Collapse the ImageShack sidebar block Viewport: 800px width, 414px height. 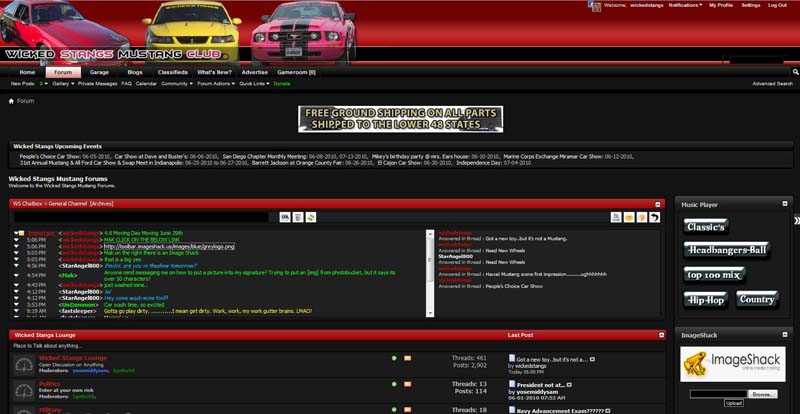click(x=785, y=334)
